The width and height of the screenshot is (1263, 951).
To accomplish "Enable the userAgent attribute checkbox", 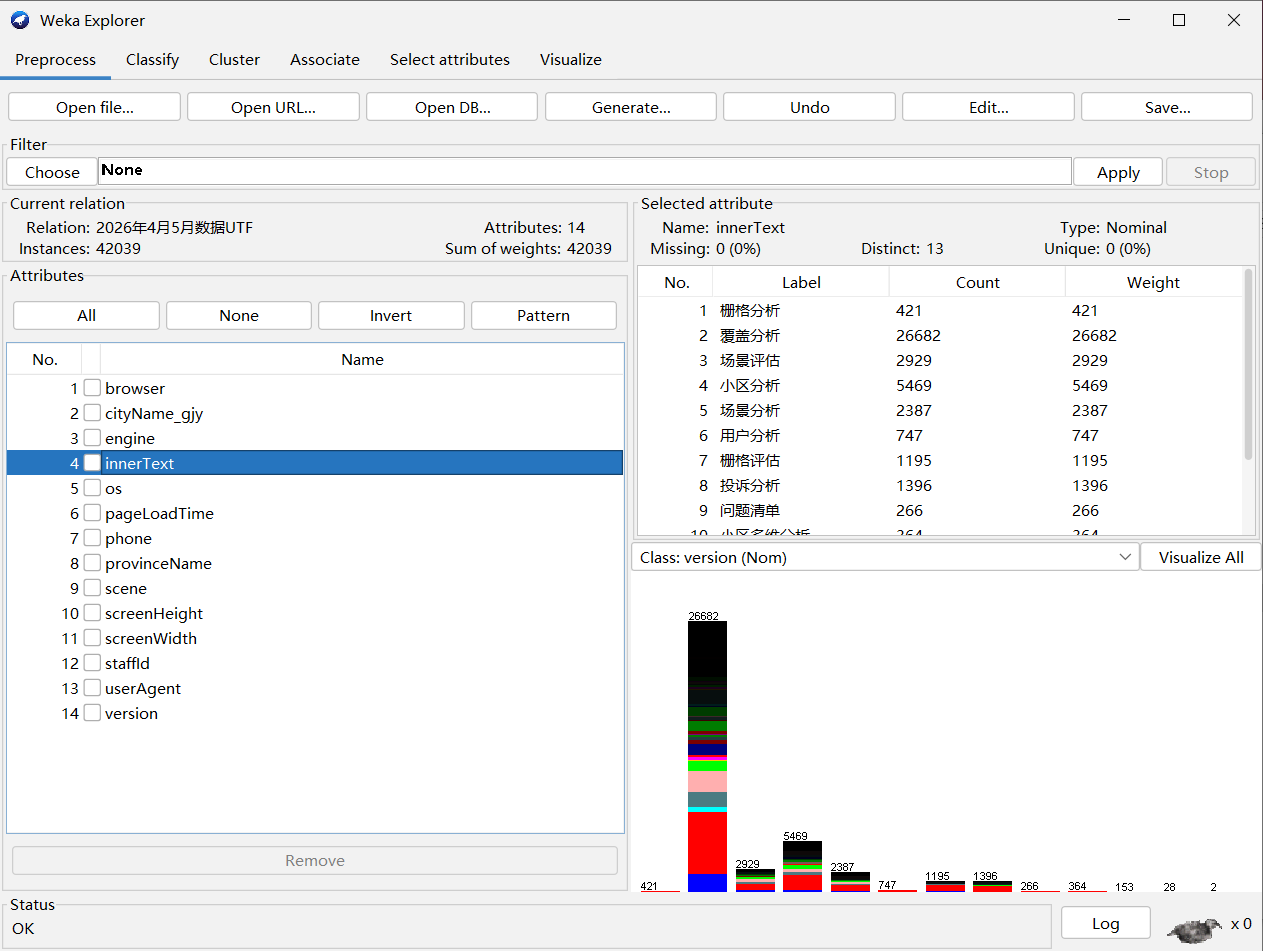I will (92, 688).
